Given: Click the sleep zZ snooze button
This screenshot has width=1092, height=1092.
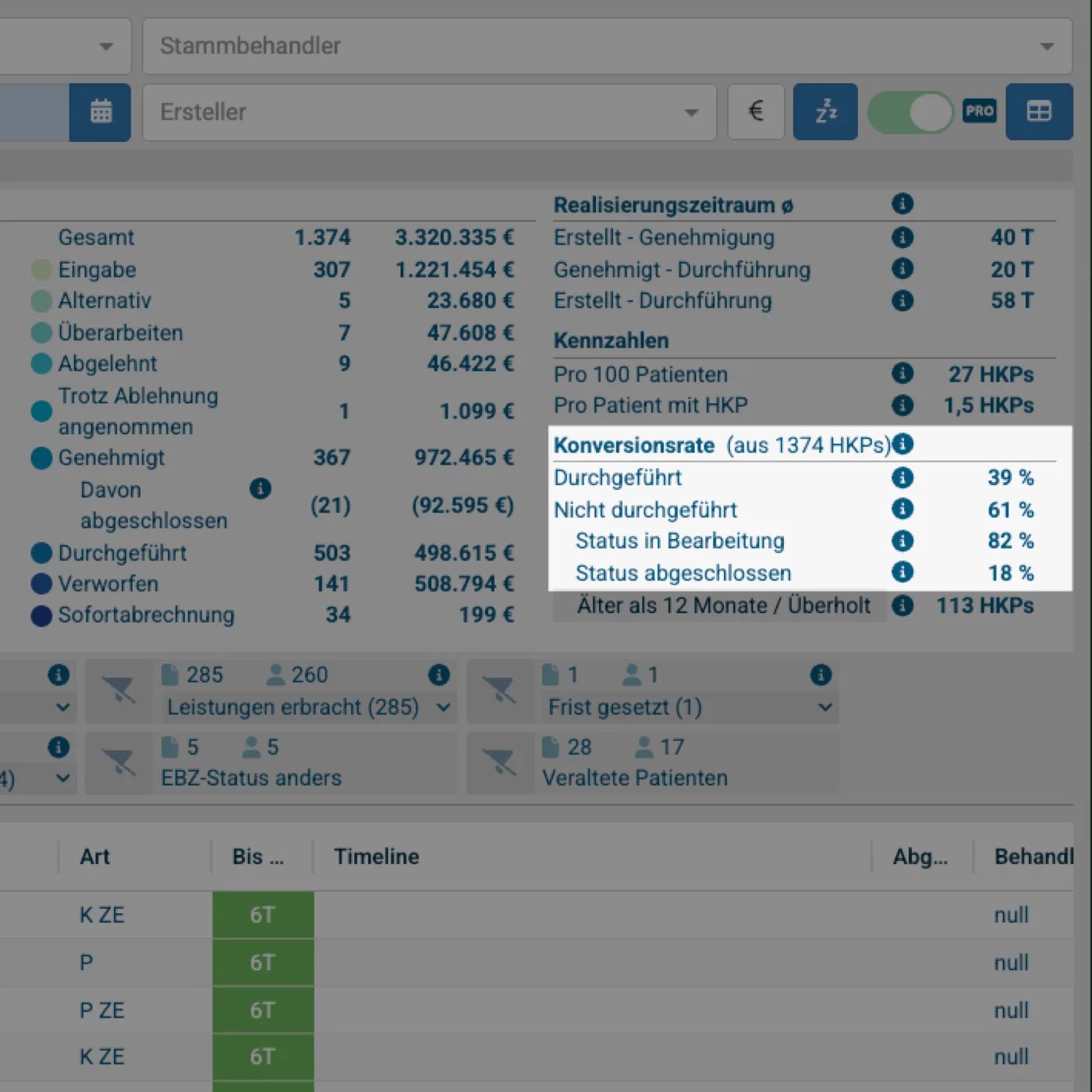Looking at the screenshot, I should (825, 112).
